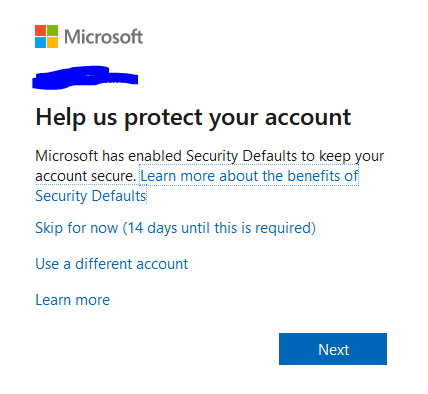The image size is (428, 394).
Task: Open the standalone 'Learn more' link
Action: tap(73, 300)
